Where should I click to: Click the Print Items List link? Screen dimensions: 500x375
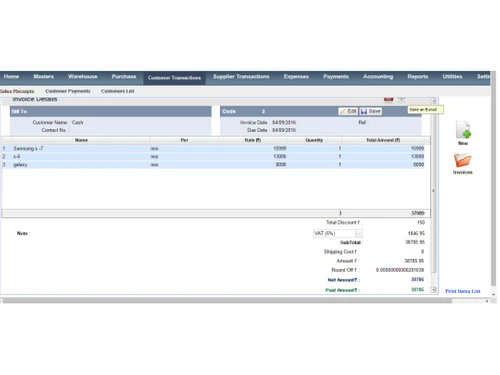pyautogui.click(x=463, y=291)
